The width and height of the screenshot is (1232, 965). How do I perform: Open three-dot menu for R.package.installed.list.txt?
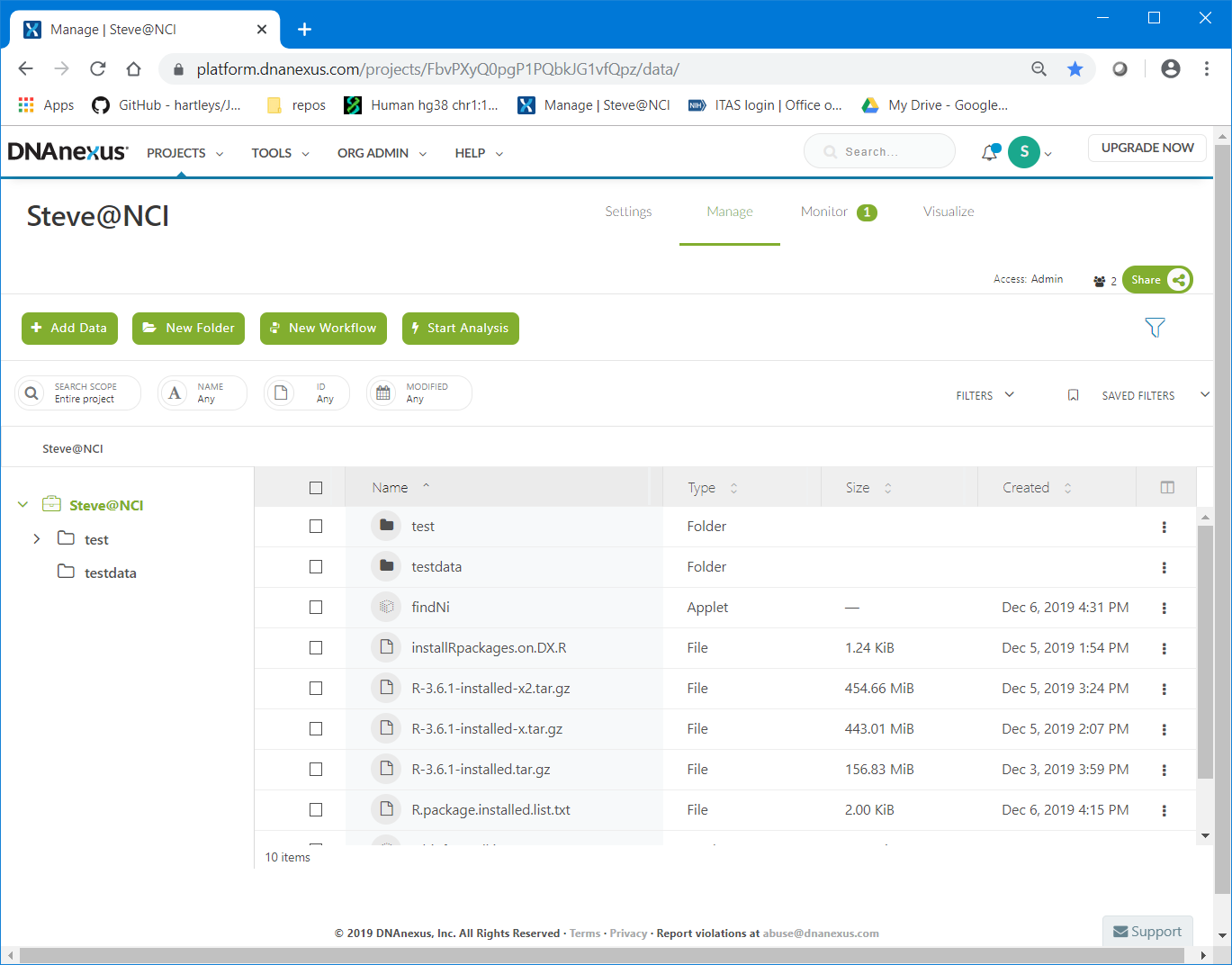(x=1164, y=811)
